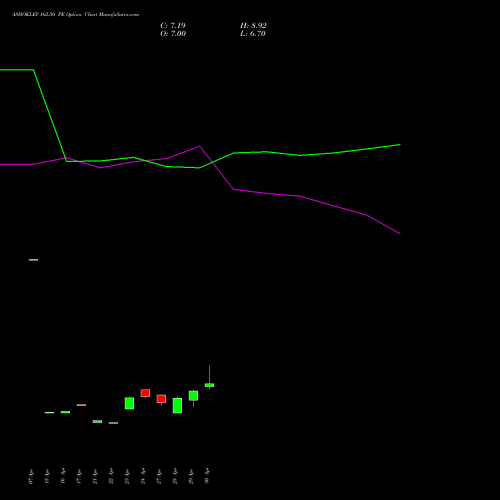Select the close value 'C: 7.19'

click(x=173, y=26)
